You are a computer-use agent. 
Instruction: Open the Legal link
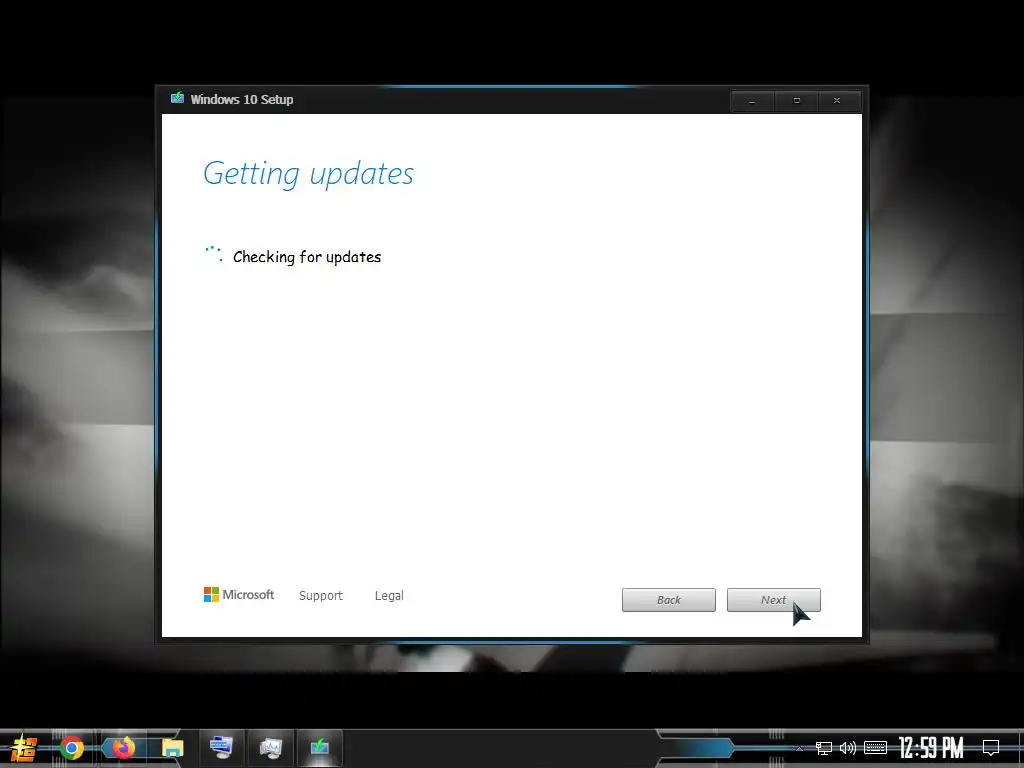389,596
